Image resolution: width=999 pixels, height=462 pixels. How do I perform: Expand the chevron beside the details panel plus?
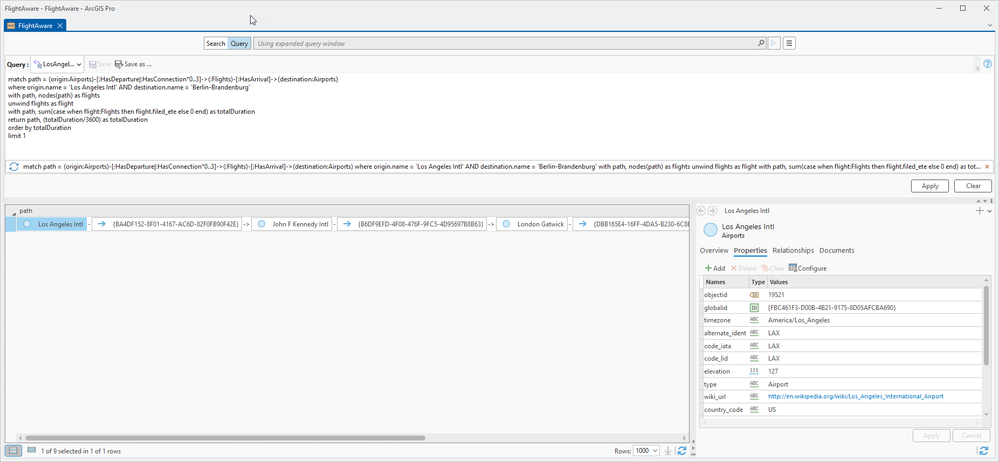click(x=989, y=211)
